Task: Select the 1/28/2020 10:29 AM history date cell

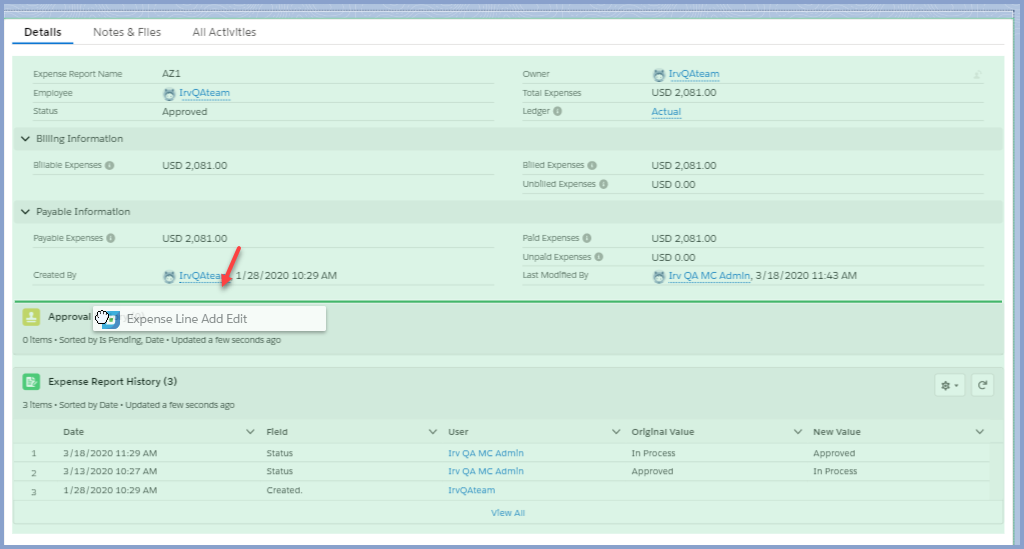Action: 110,490
